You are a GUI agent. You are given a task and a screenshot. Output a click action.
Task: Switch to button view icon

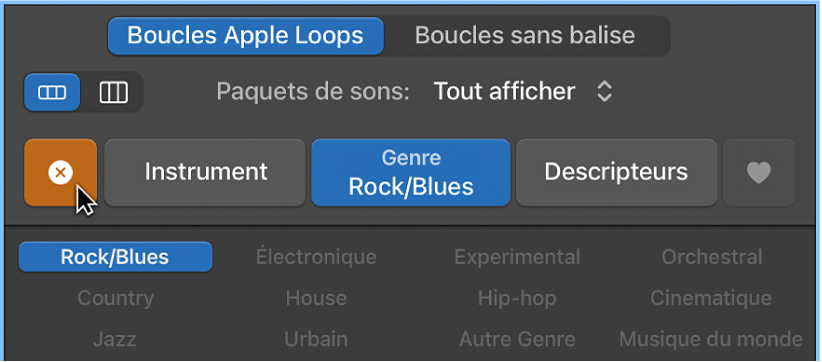[52, 93]
